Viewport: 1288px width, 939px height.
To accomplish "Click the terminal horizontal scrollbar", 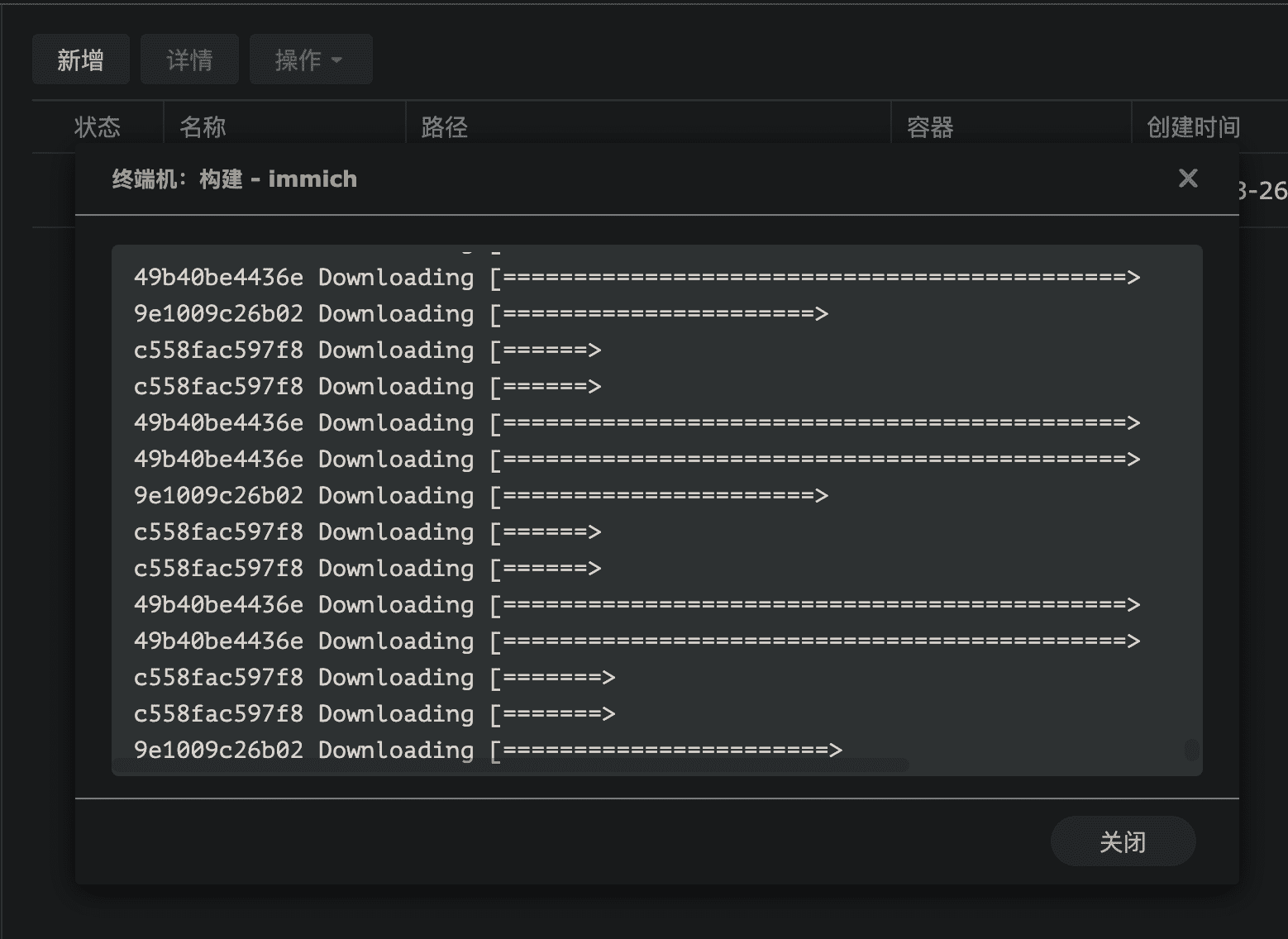I will tap(511, 765).
